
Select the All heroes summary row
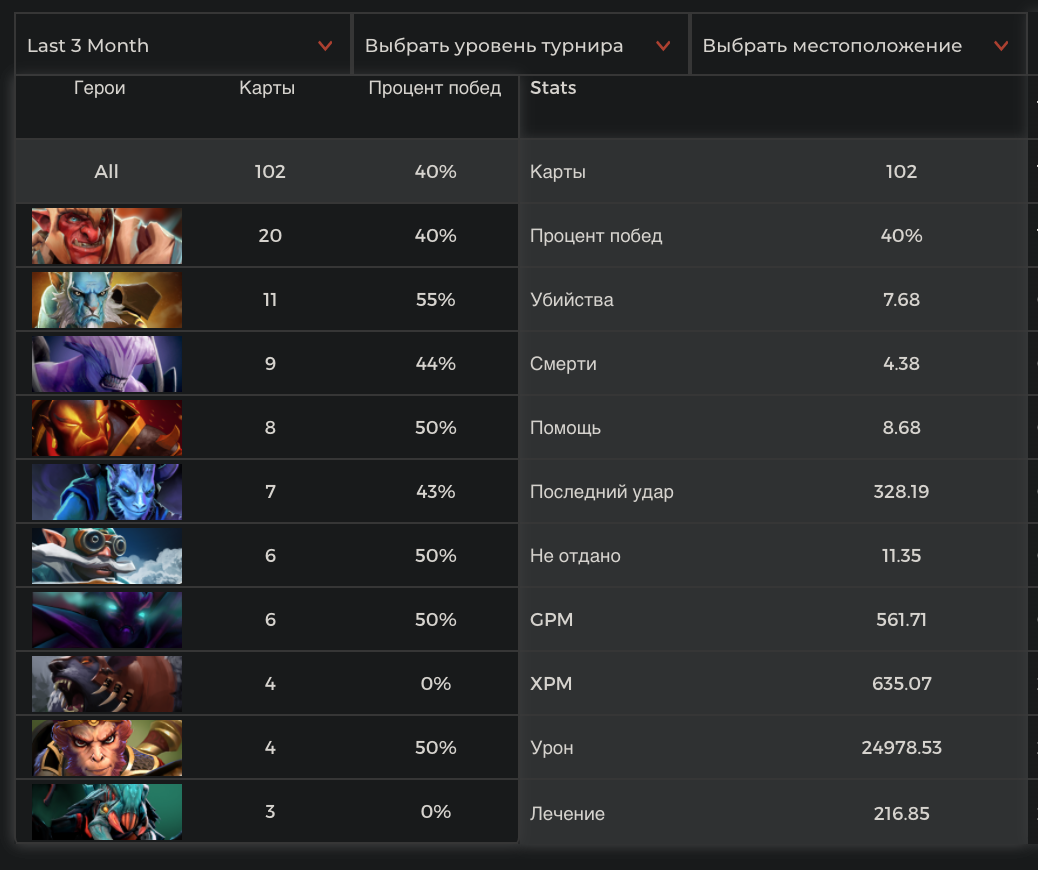tap(107, 172)
